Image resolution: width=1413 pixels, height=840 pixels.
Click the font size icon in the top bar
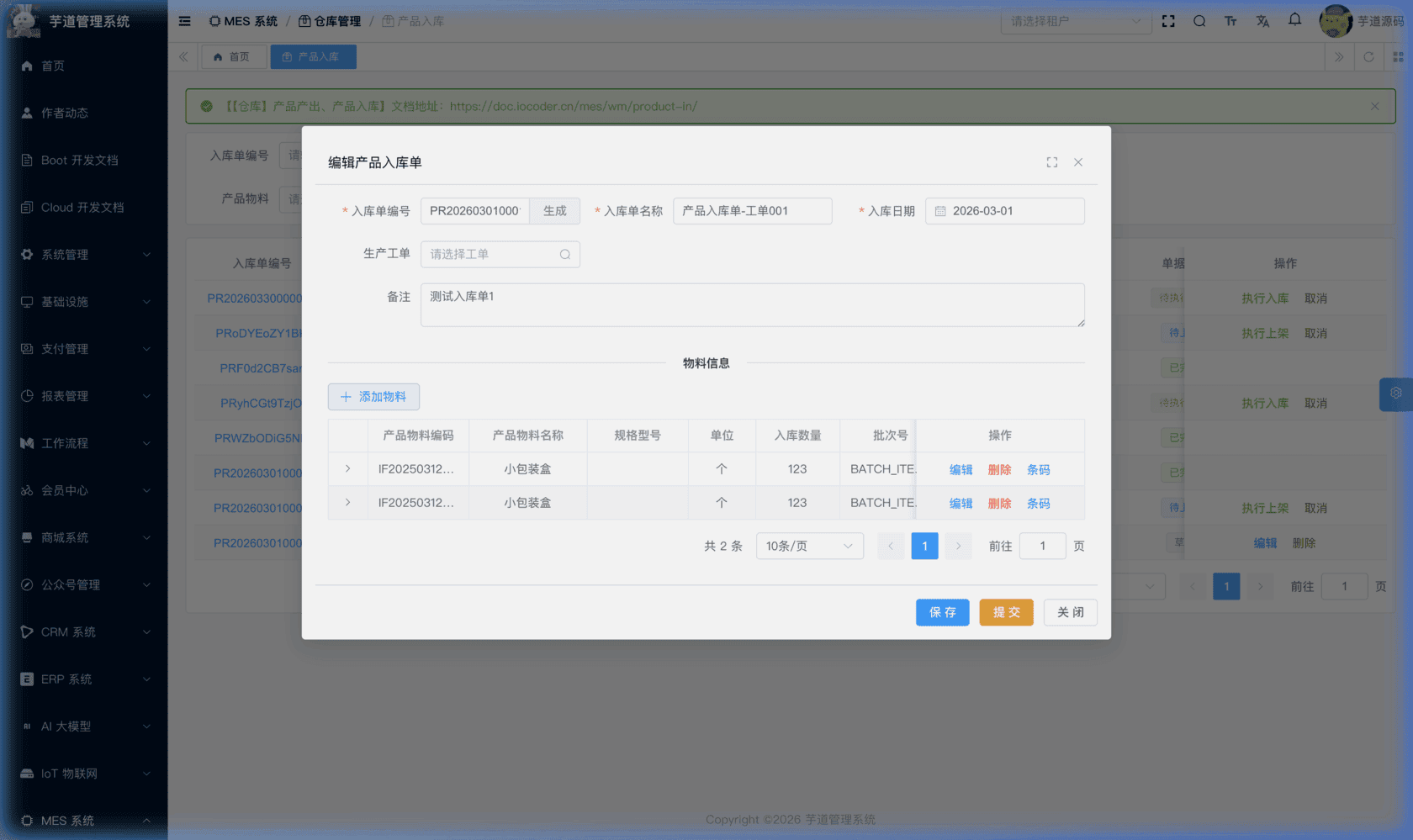tap(1230, 21)
